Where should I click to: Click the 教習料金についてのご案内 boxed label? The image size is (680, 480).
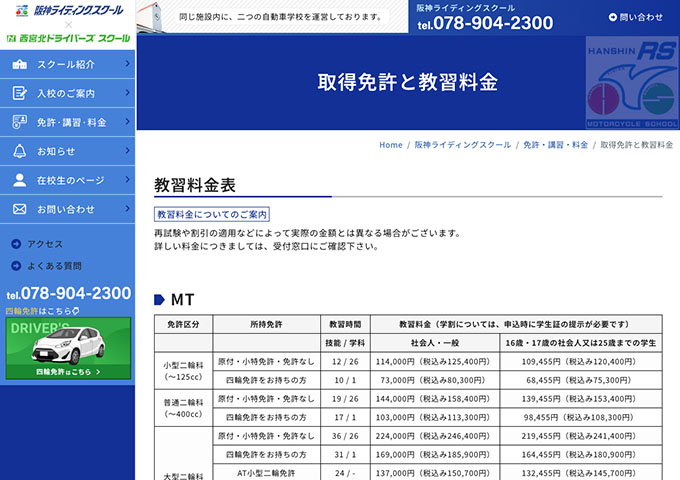pos(212,214)
